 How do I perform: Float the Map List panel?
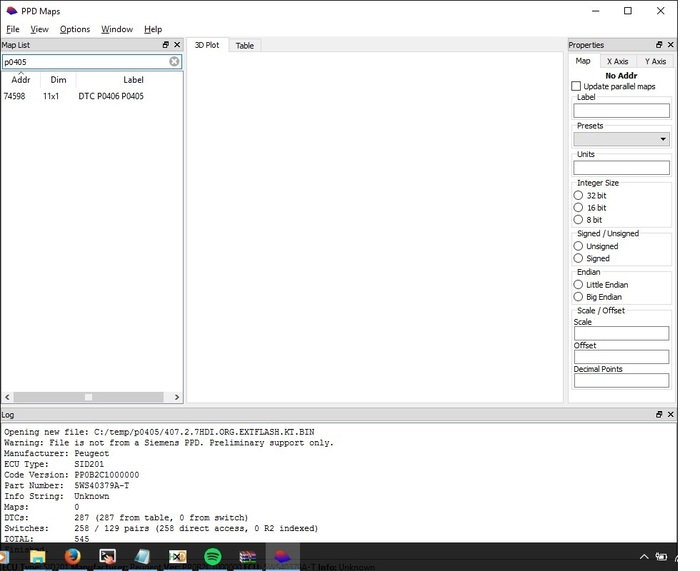coord(166,45)
